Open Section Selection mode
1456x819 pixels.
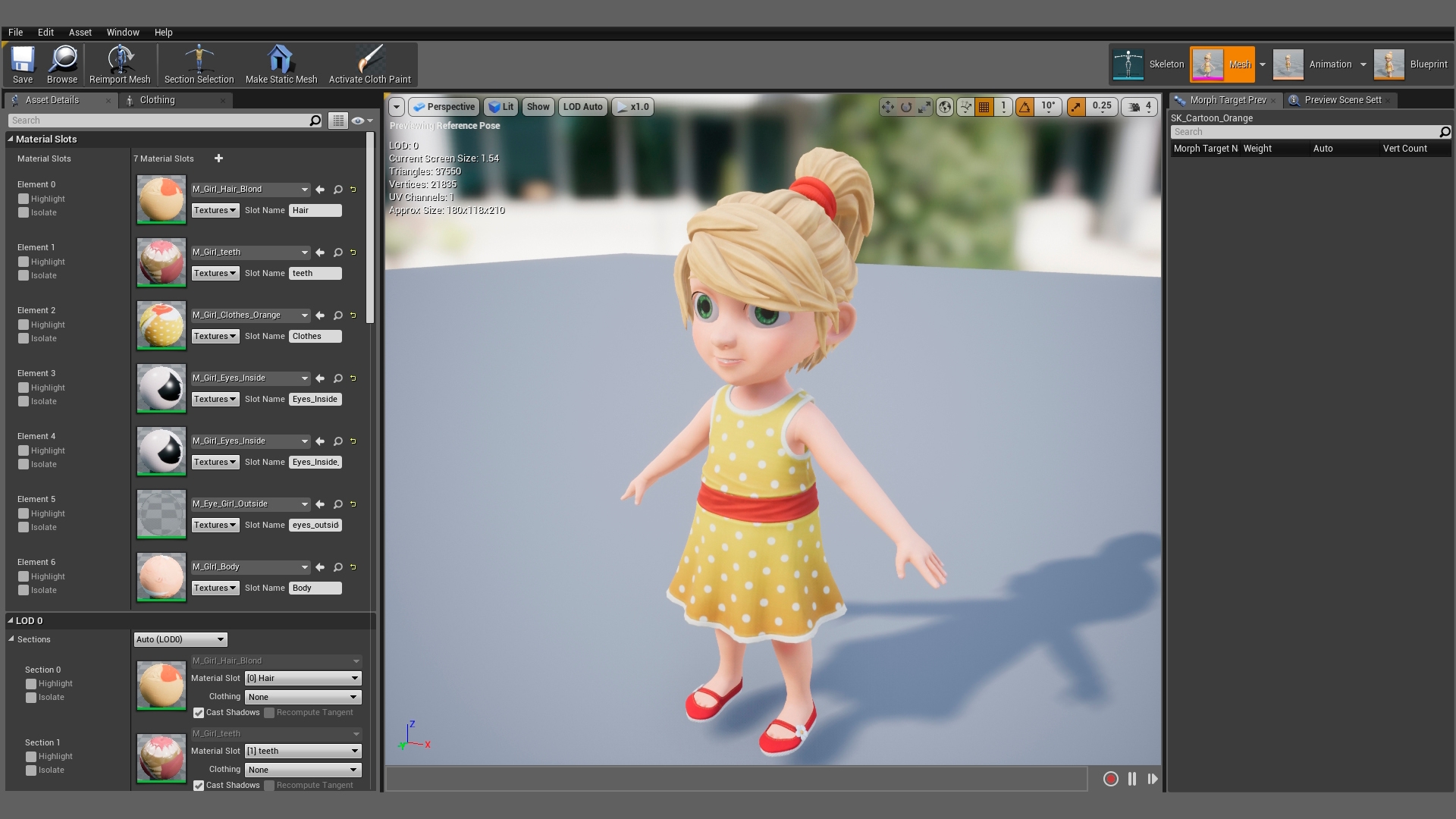pos(199,64)
